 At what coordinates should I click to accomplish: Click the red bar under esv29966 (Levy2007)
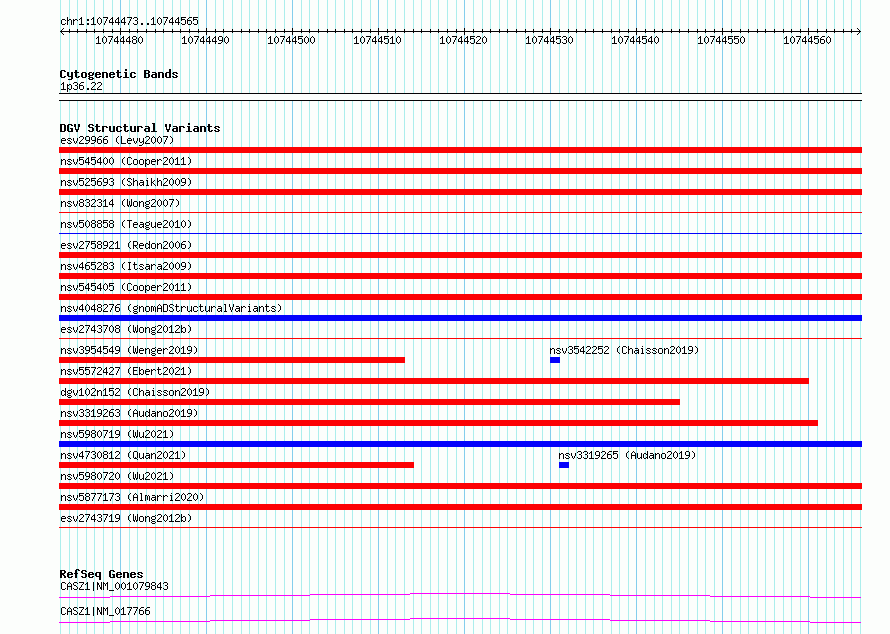(460, 150)
